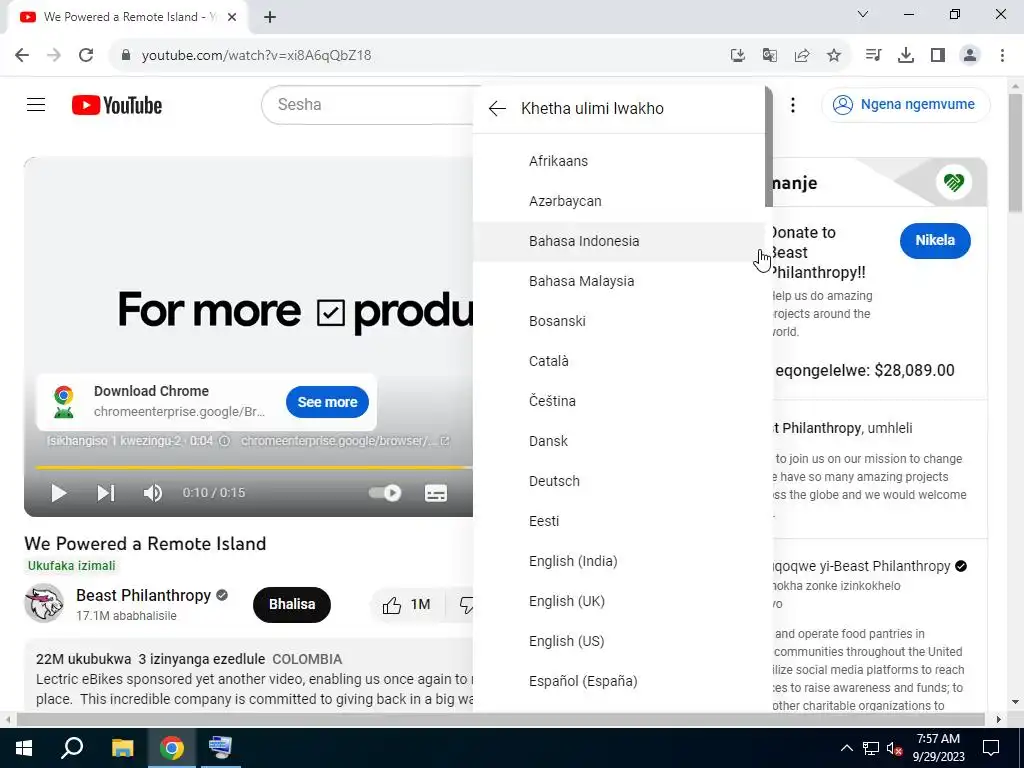This screenshot has height=768, width=1024.
Task: Switch language to English (US)
Action: 618,641
